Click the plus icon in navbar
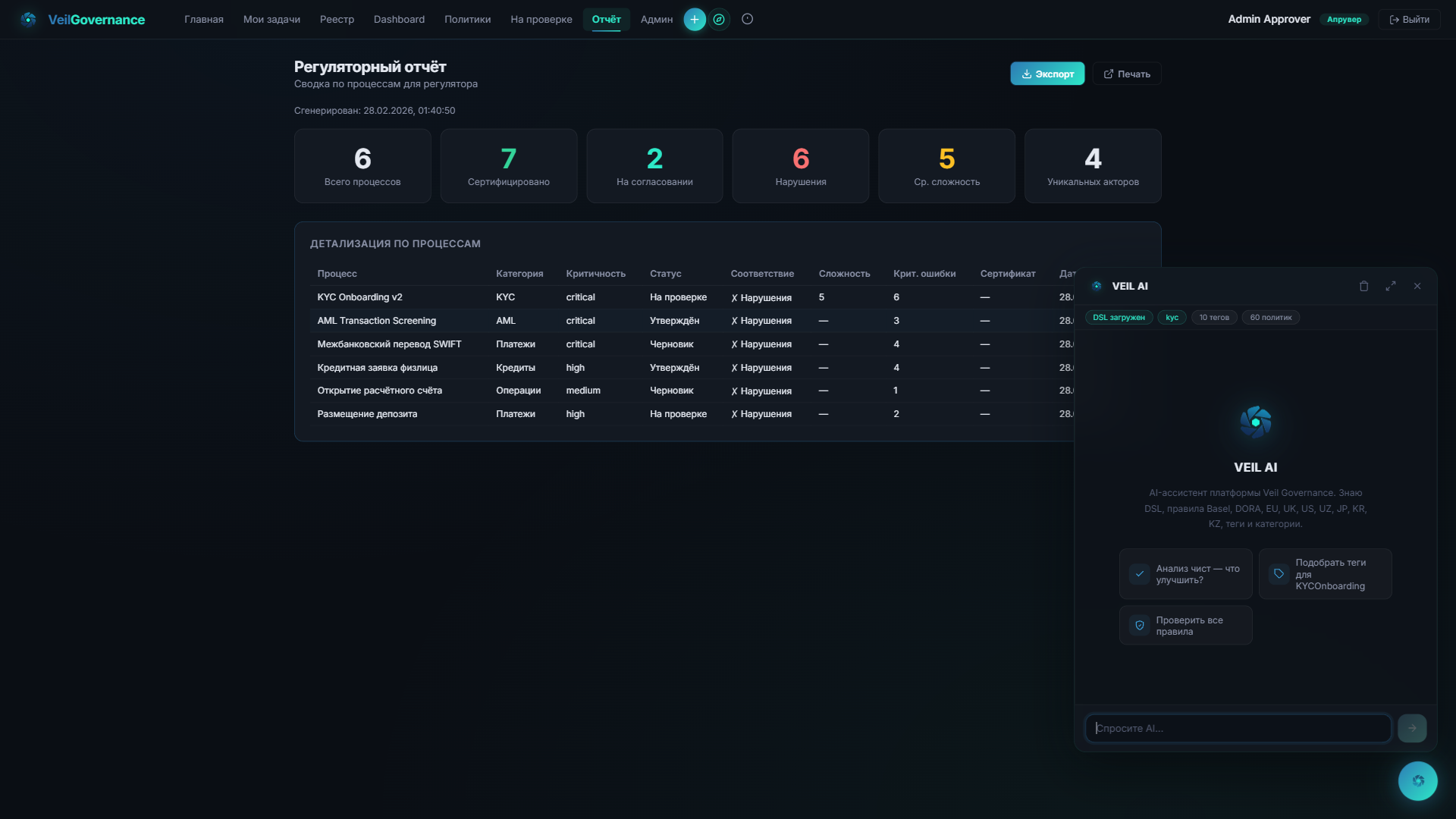 click(694, 20)
